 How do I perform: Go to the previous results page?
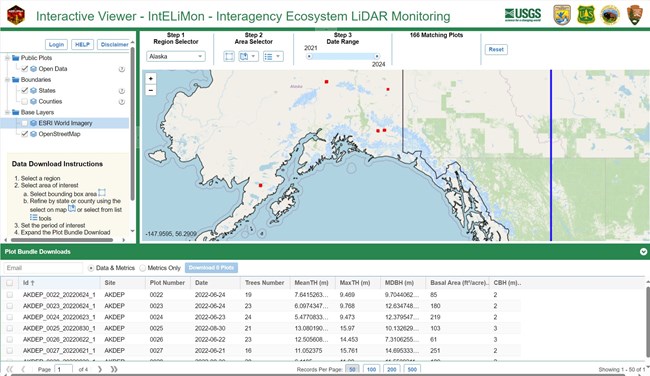[23, 369]
